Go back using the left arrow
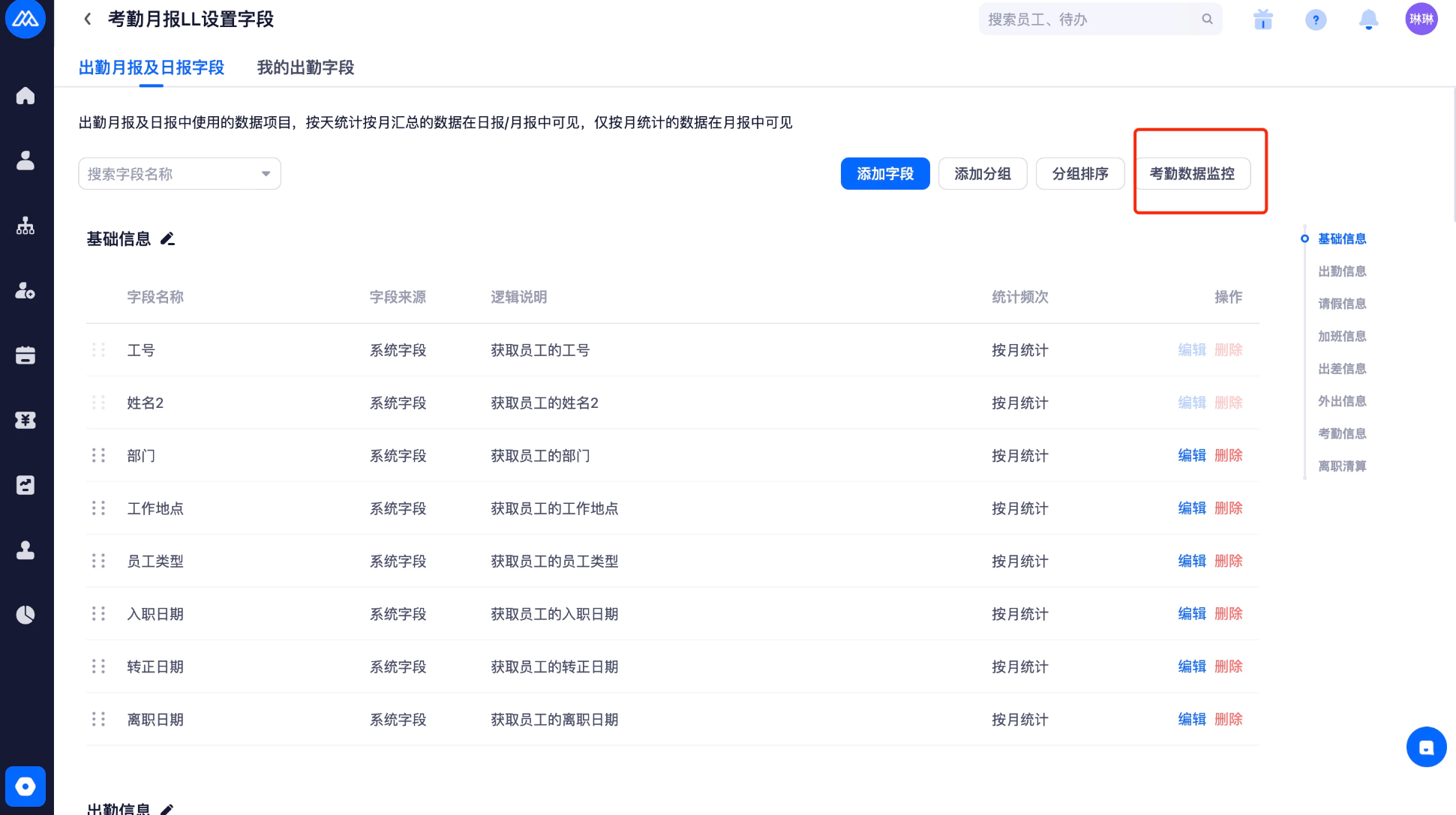 (88, 19)
